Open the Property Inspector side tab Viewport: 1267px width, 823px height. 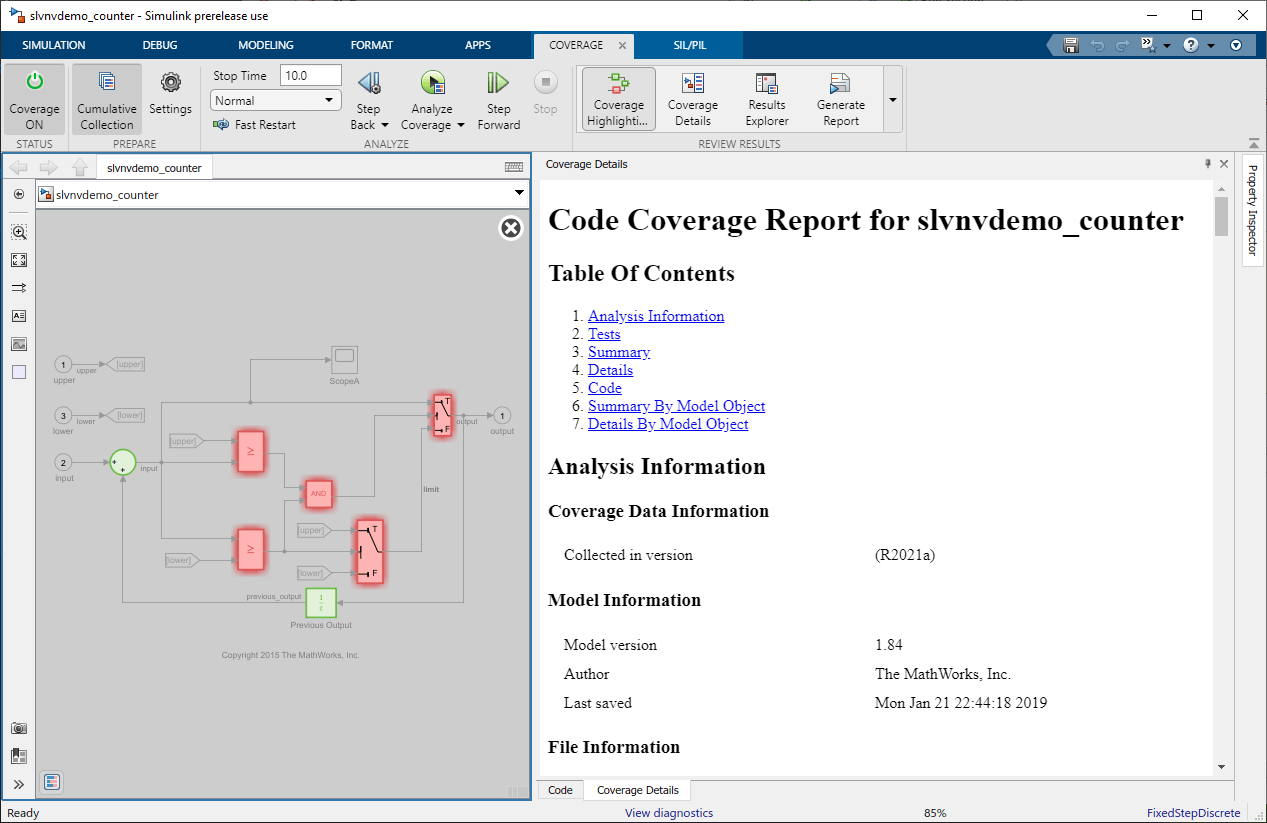1252,210
